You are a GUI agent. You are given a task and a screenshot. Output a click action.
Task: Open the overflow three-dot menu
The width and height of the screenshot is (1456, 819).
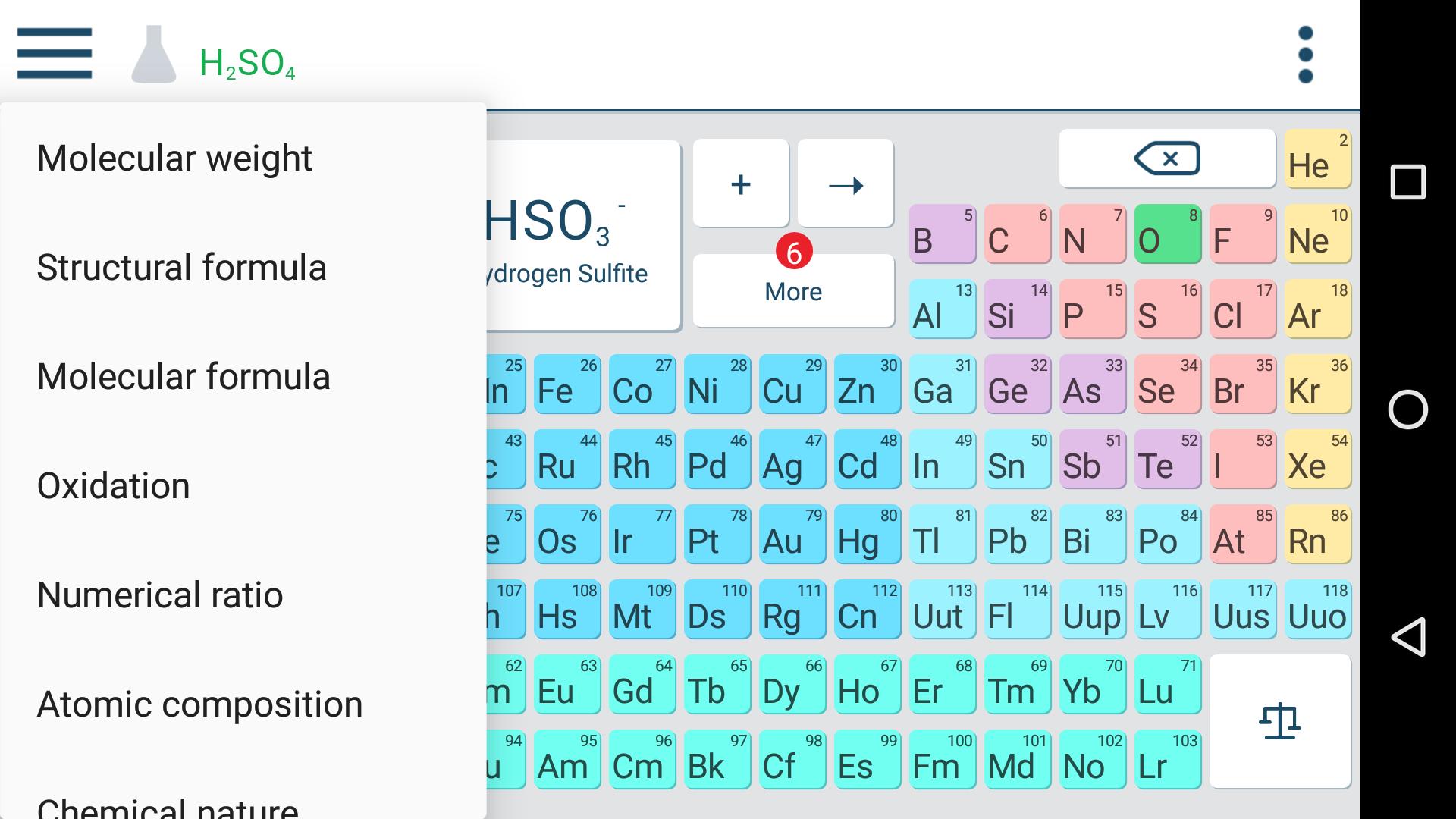[x=1305, y=53]
